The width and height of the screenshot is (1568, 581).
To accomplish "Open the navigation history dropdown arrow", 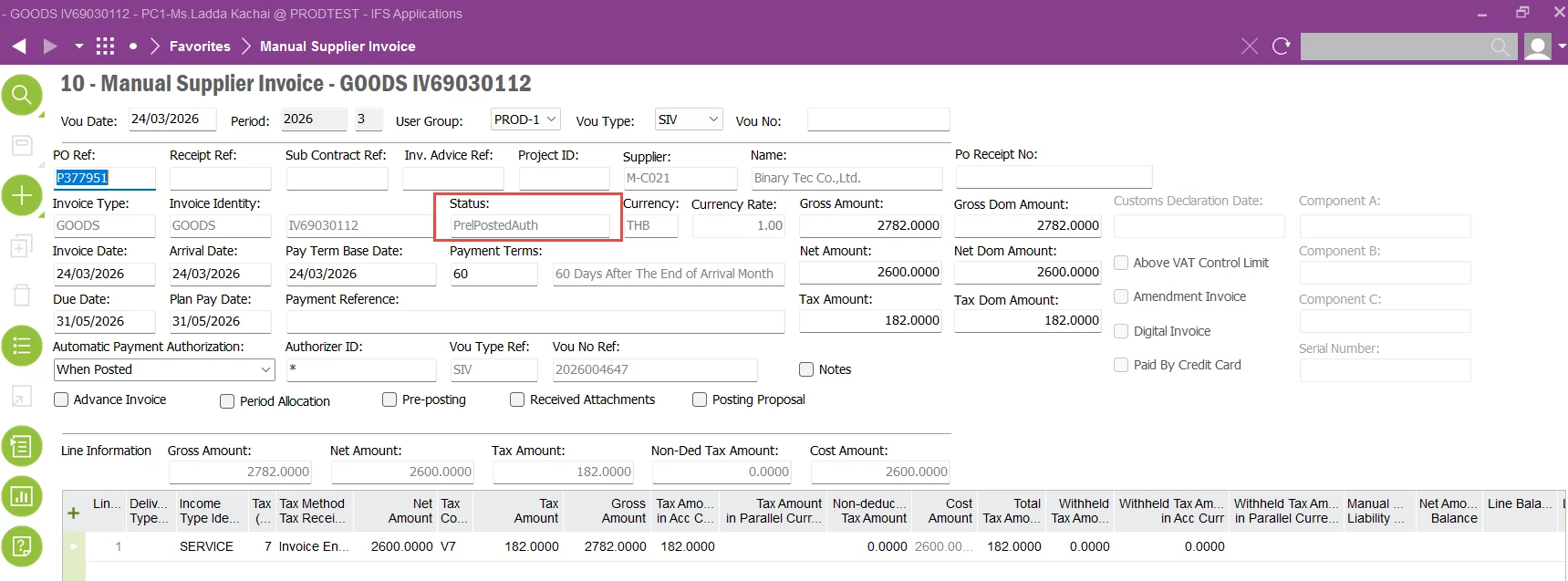I will click(x=79, y=46).
